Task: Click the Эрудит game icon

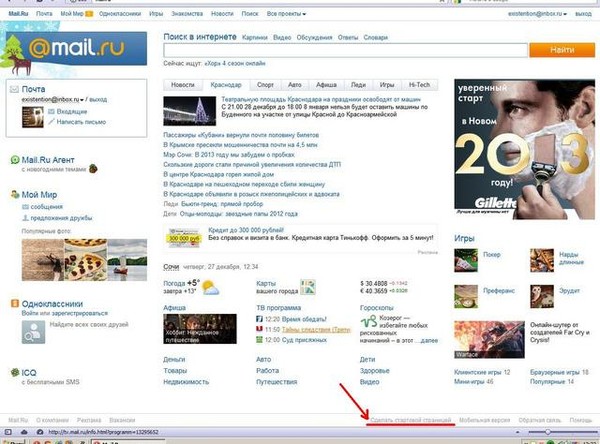Action: [x=542, y=296]
